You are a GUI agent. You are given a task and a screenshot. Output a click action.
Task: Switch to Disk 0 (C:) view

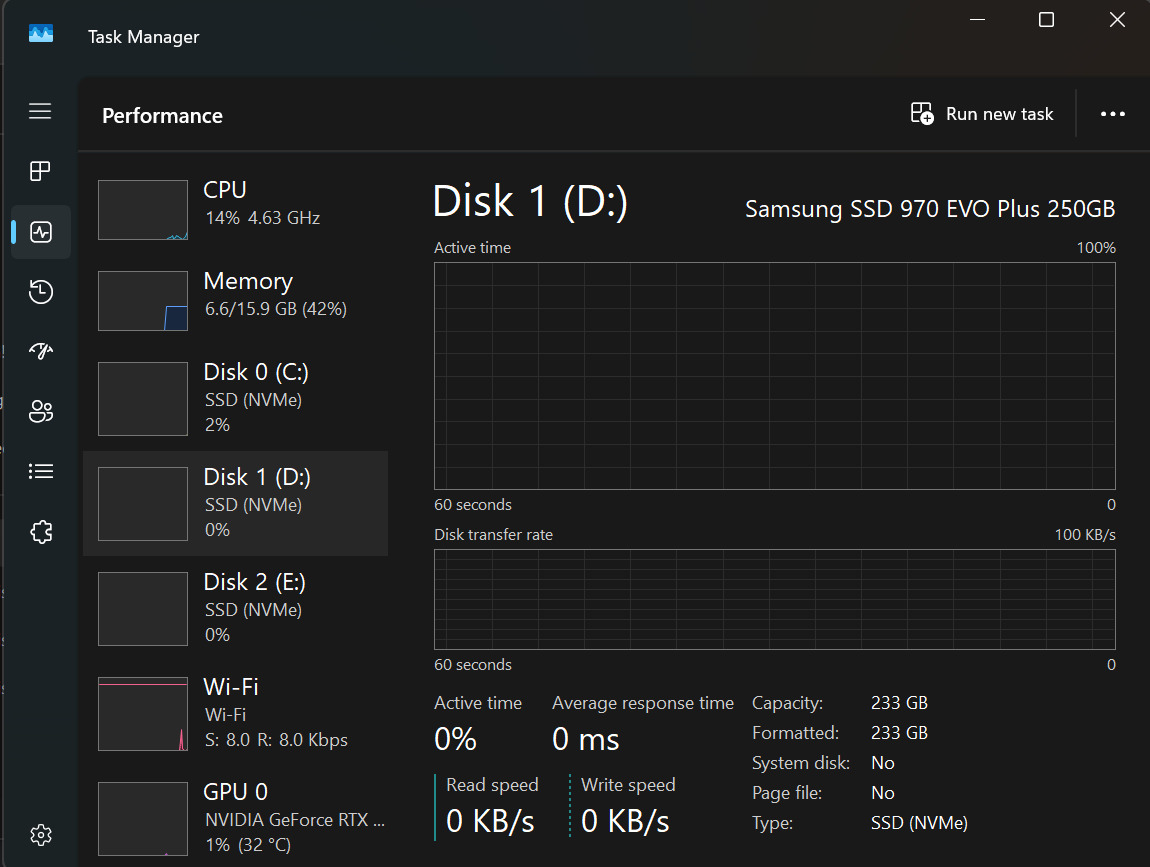click(x=235, y=398)
